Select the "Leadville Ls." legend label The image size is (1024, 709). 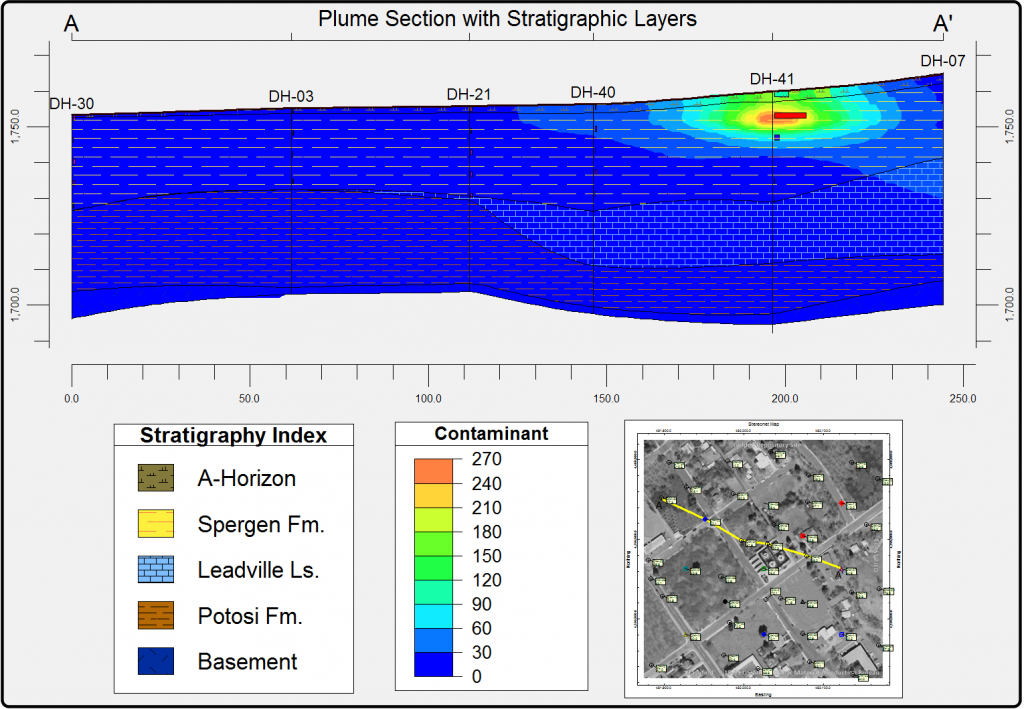click(259, 570)
